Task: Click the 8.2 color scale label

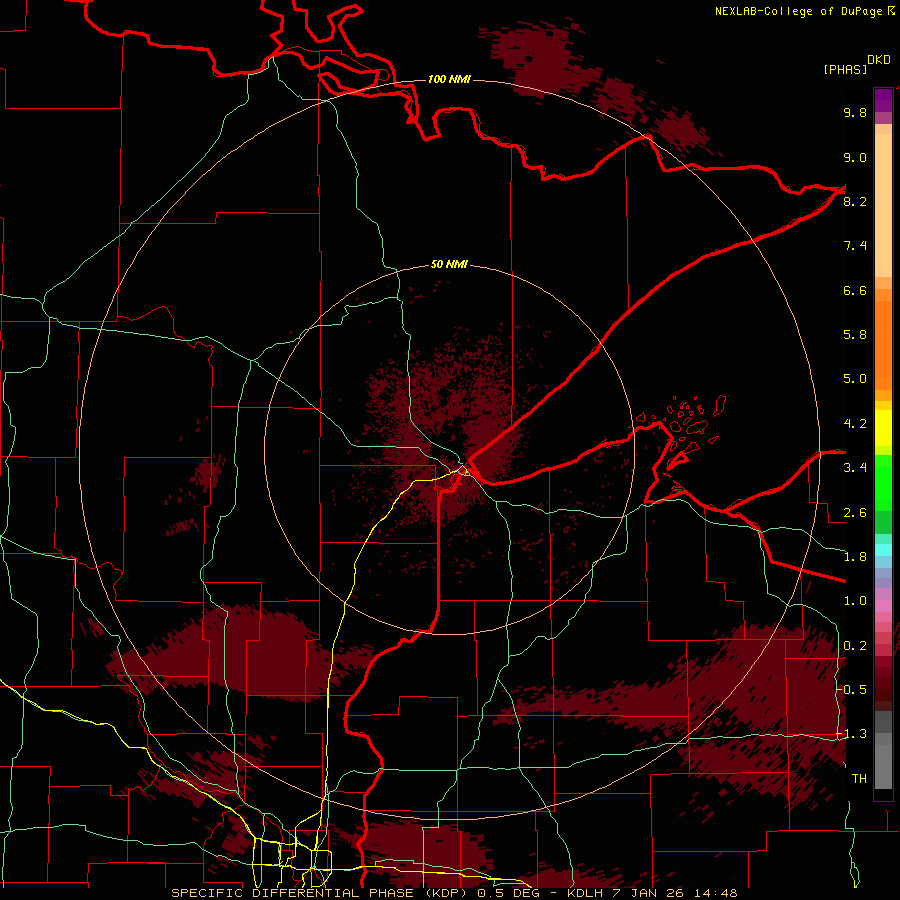Action: [855, 201]
